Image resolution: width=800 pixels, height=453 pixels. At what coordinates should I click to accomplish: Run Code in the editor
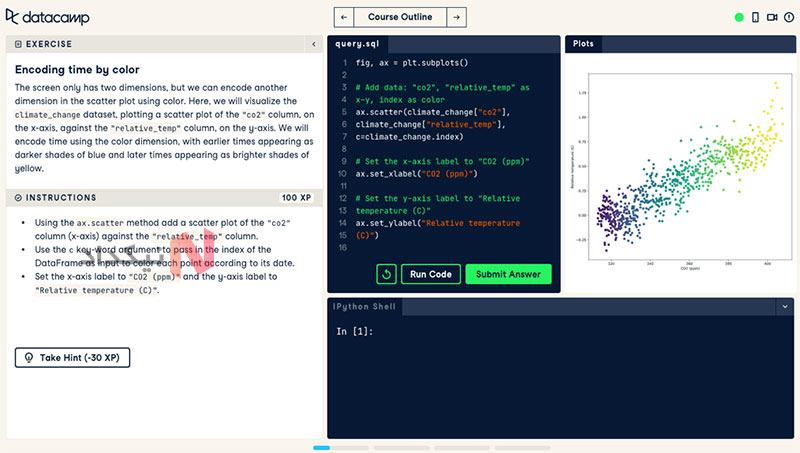pos(431,274)
